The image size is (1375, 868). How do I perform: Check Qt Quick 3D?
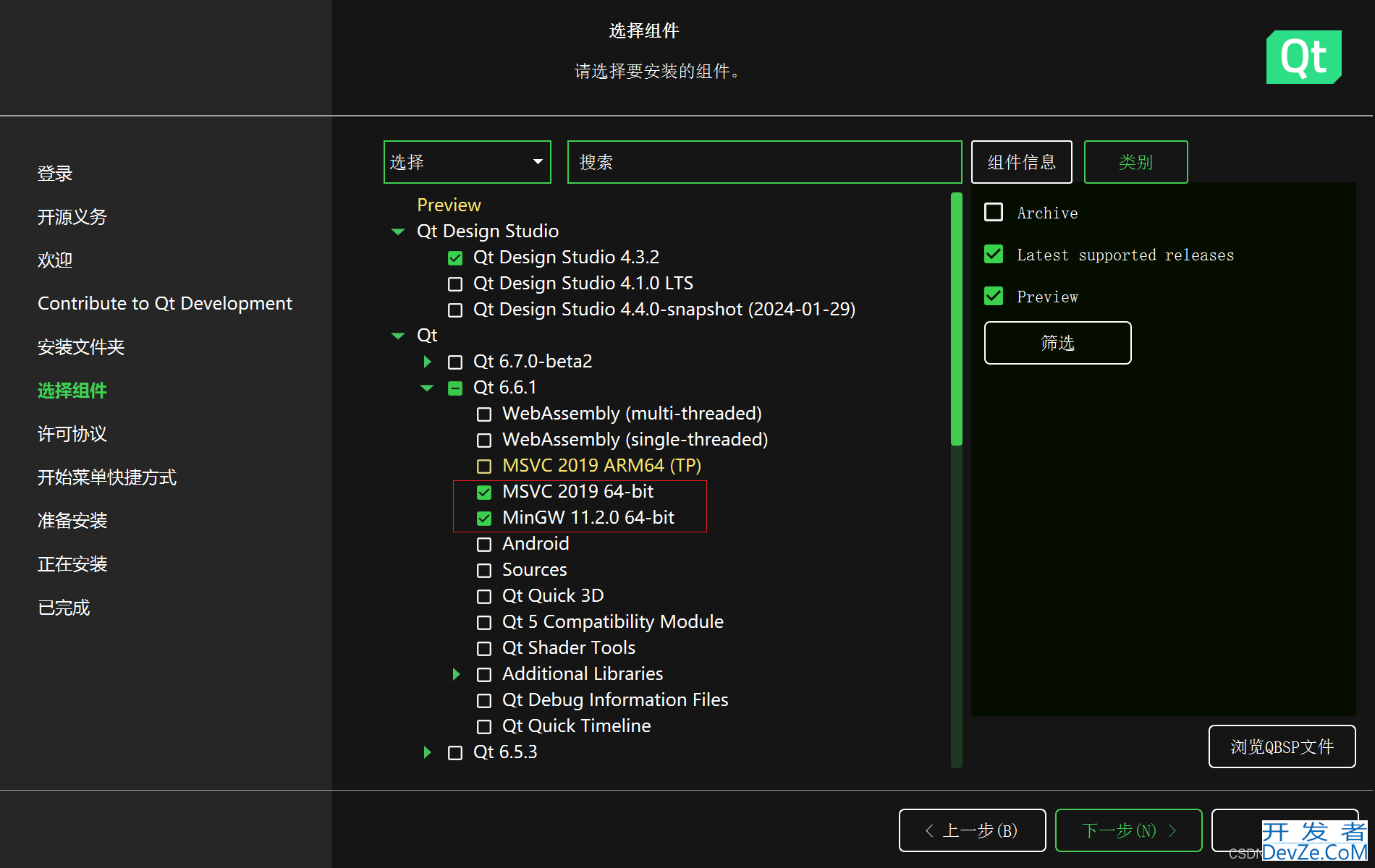[484, 596]
